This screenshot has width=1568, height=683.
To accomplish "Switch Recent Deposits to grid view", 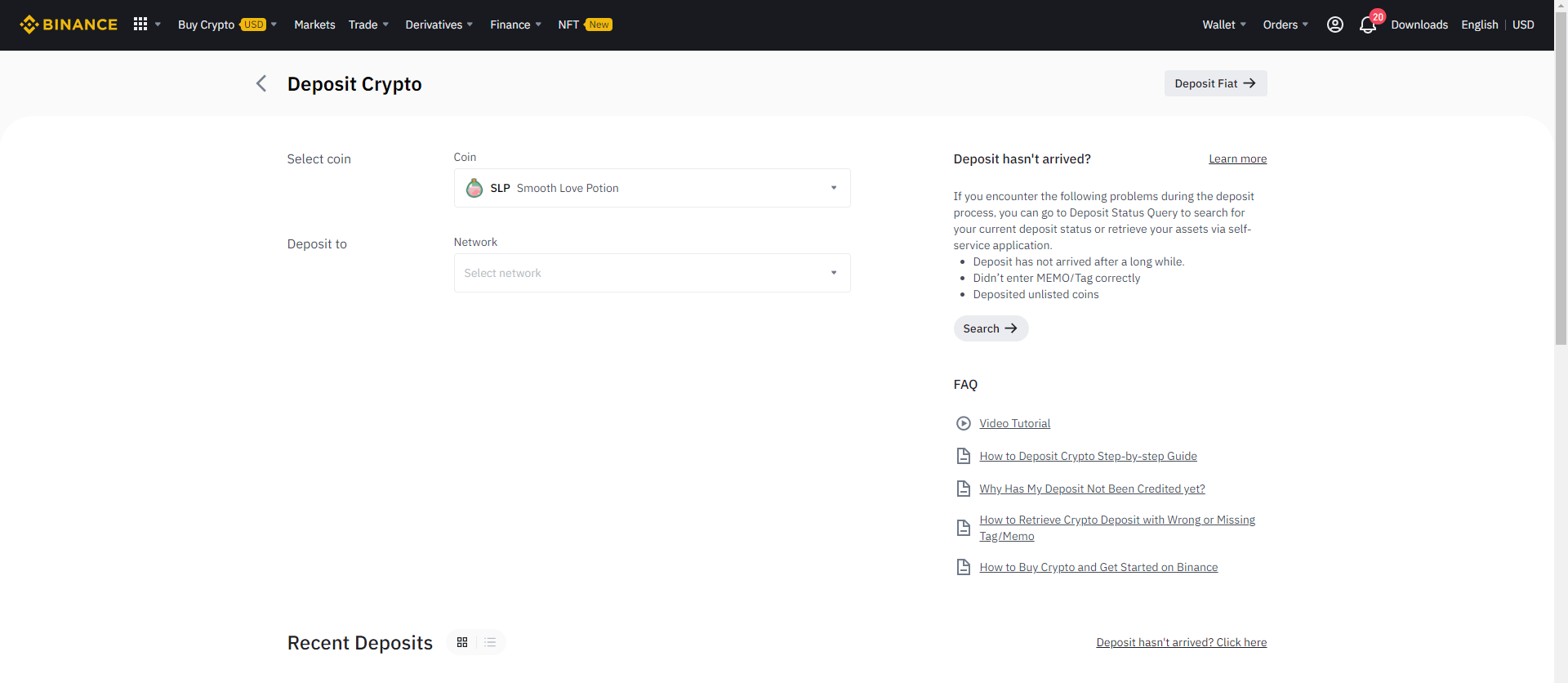I will coord(462,642).
